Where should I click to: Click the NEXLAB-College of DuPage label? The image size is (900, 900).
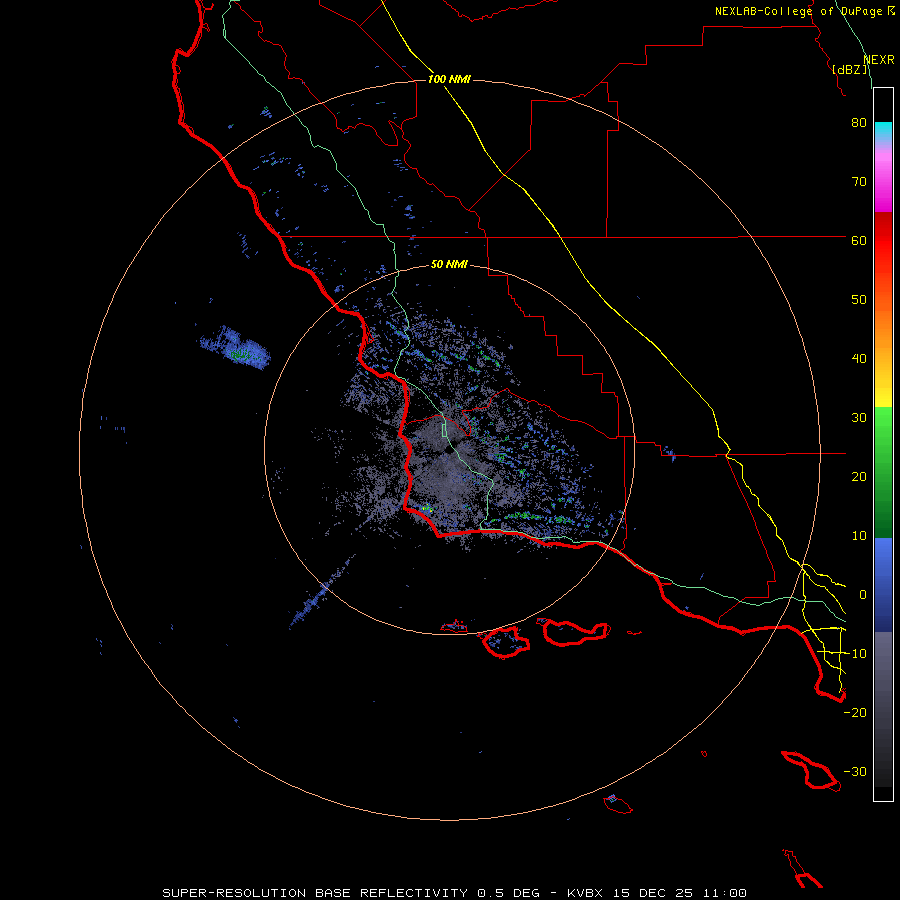(x=799, y=11)
